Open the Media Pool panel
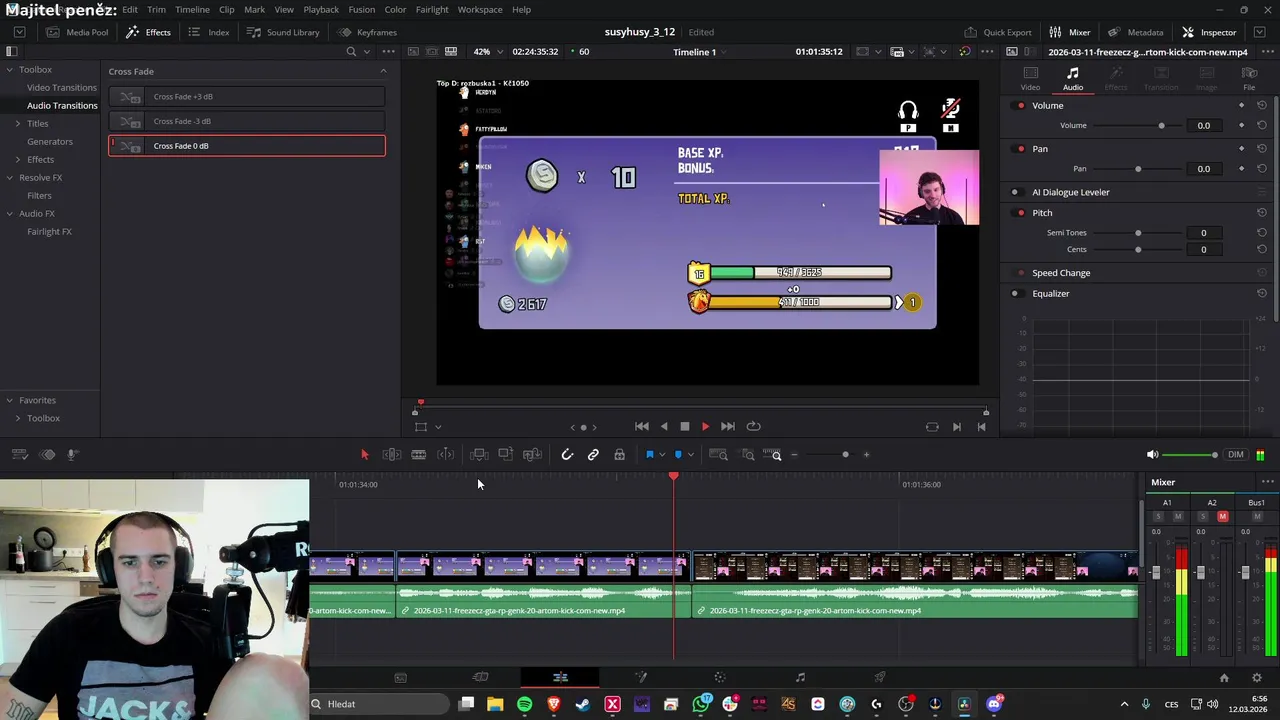The image size is (1280, 720). pyautogui.click(x=77, y=32)
